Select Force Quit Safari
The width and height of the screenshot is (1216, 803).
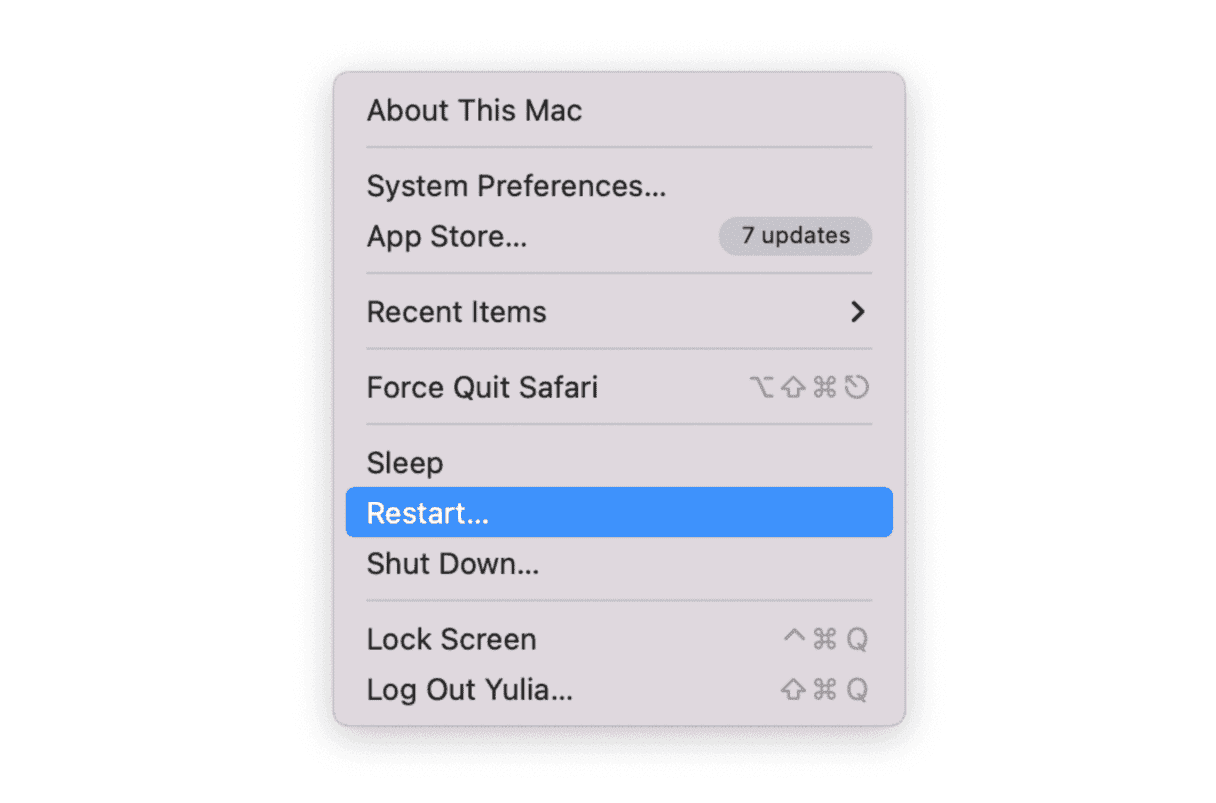coord(482,387)
